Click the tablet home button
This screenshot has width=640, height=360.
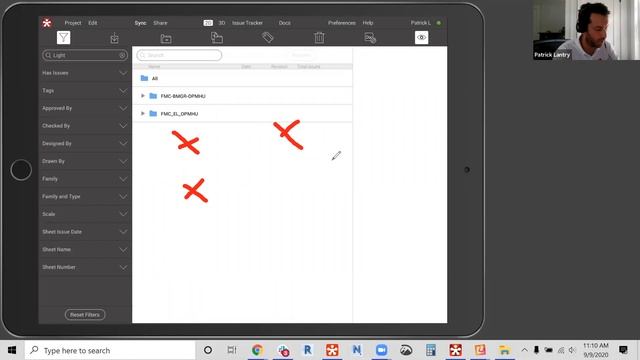21,170
